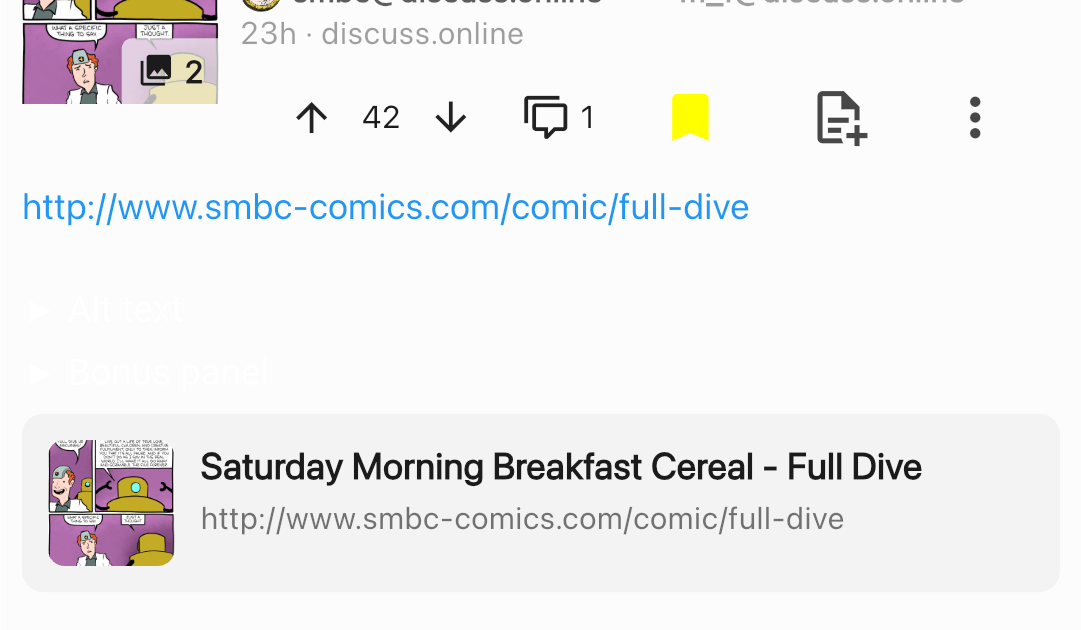Open the comments speech bubble icon
The height and width of the screenshot is (630, 1081).
[545, 118]
